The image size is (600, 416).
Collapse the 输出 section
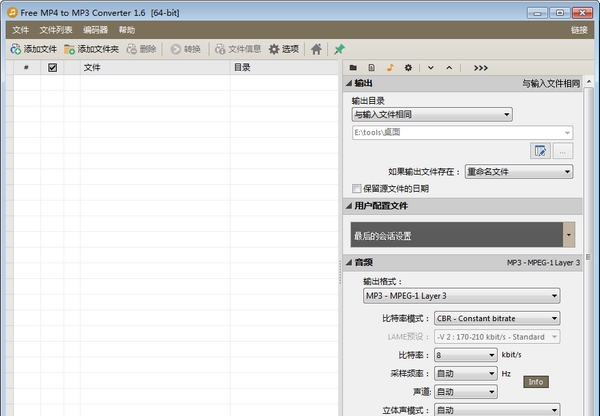click(349, 83)
